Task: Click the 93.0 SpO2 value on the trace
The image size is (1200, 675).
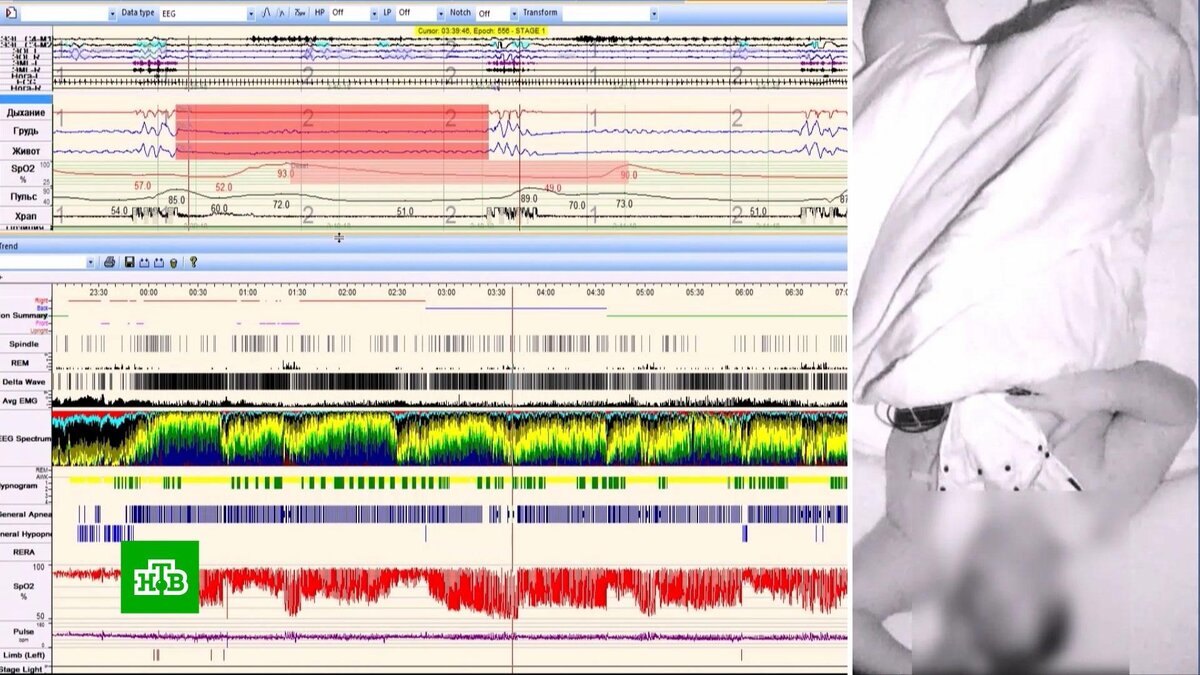Action: tap(286, 174)
